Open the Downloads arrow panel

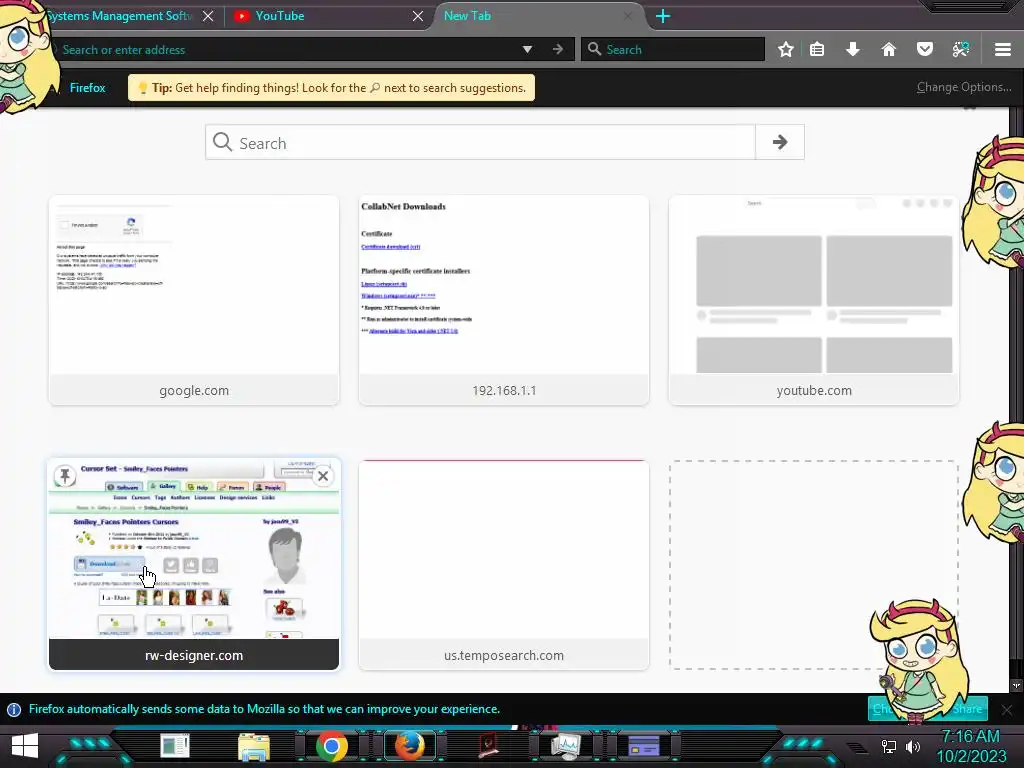[x=853, y=50]
